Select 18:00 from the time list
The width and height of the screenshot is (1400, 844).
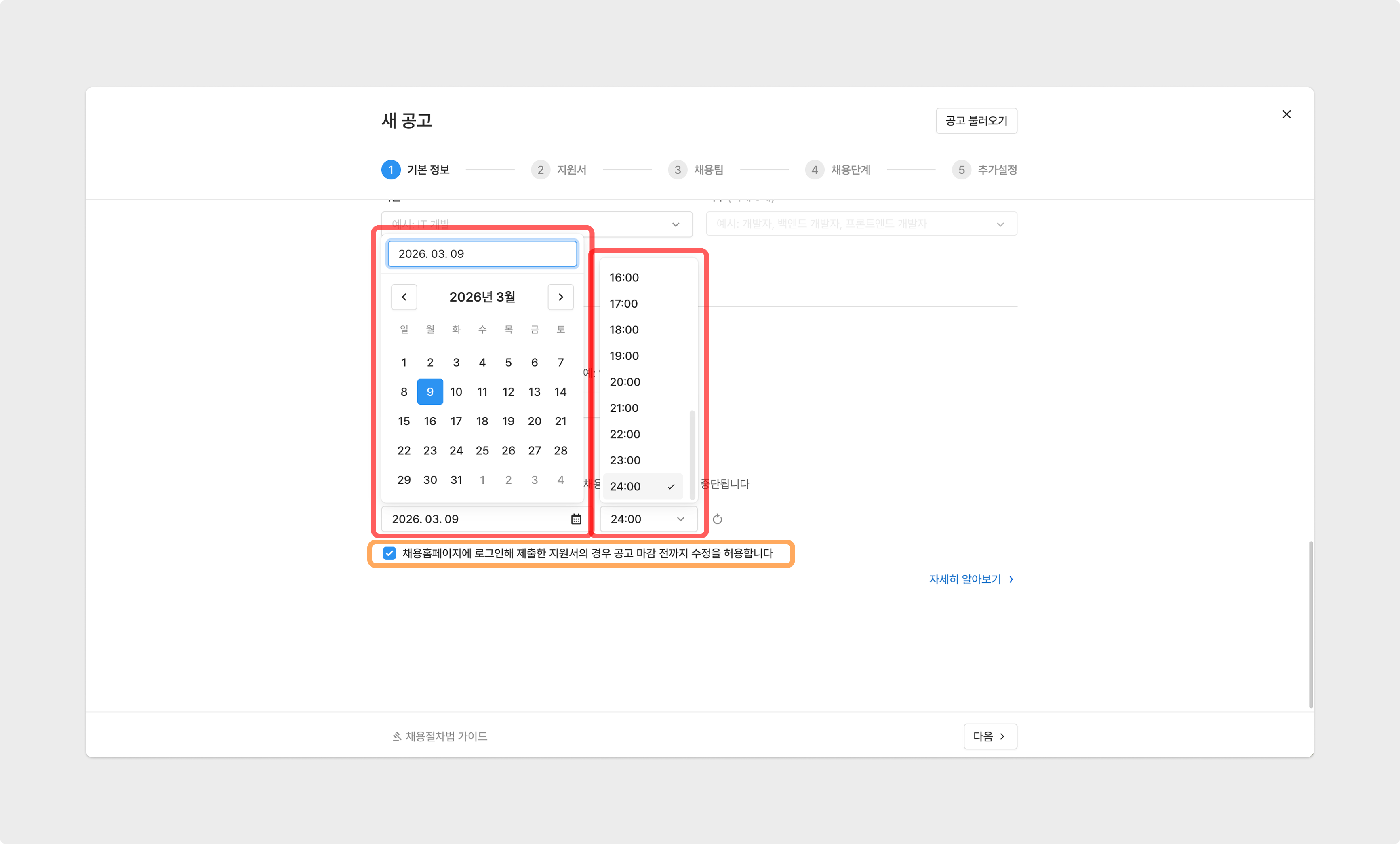click(x=624, y=330)
